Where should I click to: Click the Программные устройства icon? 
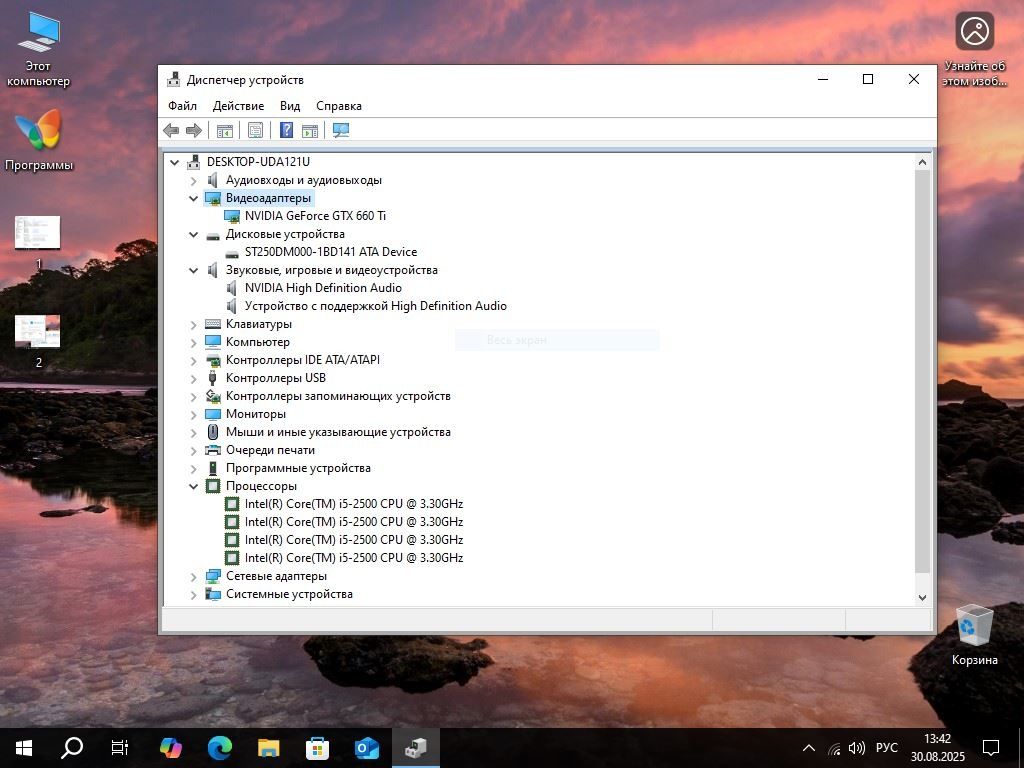(213, 468)
